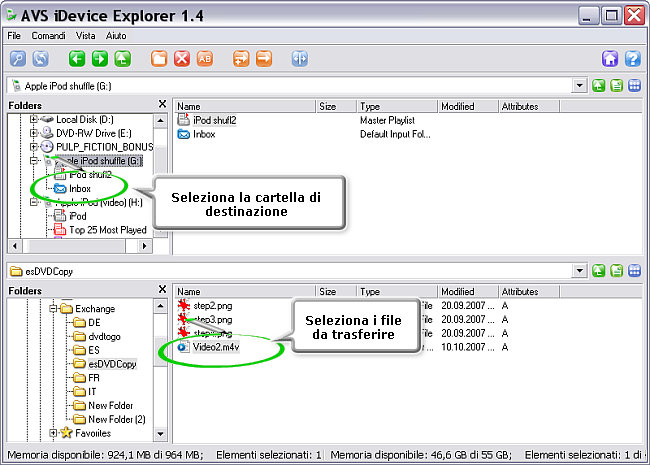650x465 pixels.
Task: Go forward with green right arrow
Action: [99, 58]
